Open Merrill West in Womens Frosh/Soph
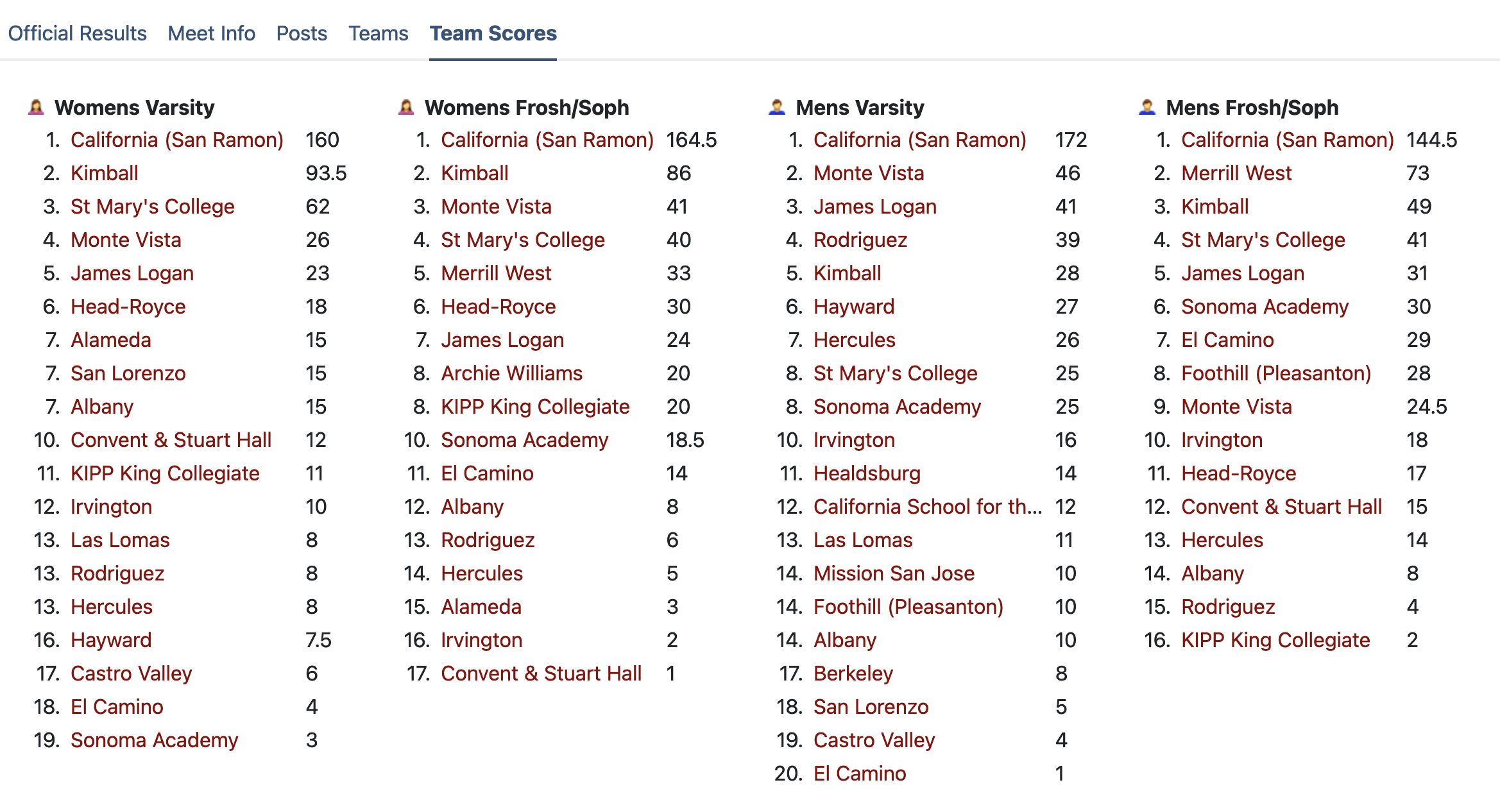This screenshot has width=1500, height=812. tap(496, 273)
